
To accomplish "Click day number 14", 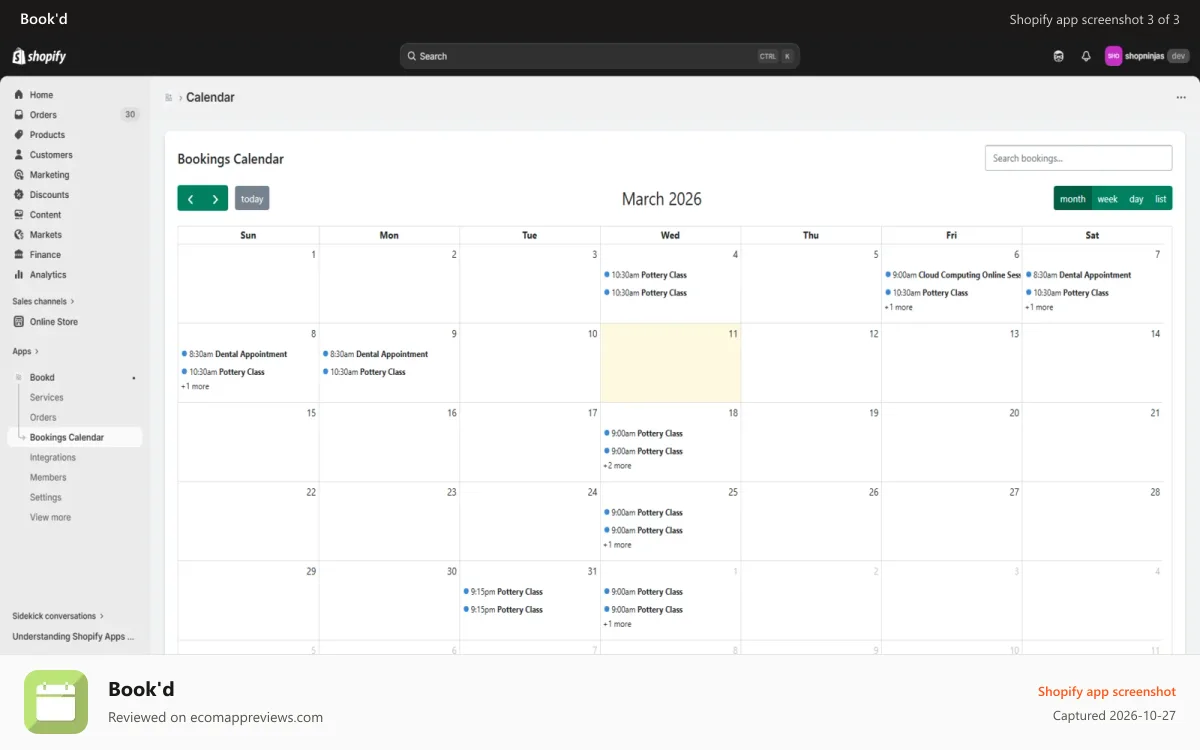I will [1155, 334].
